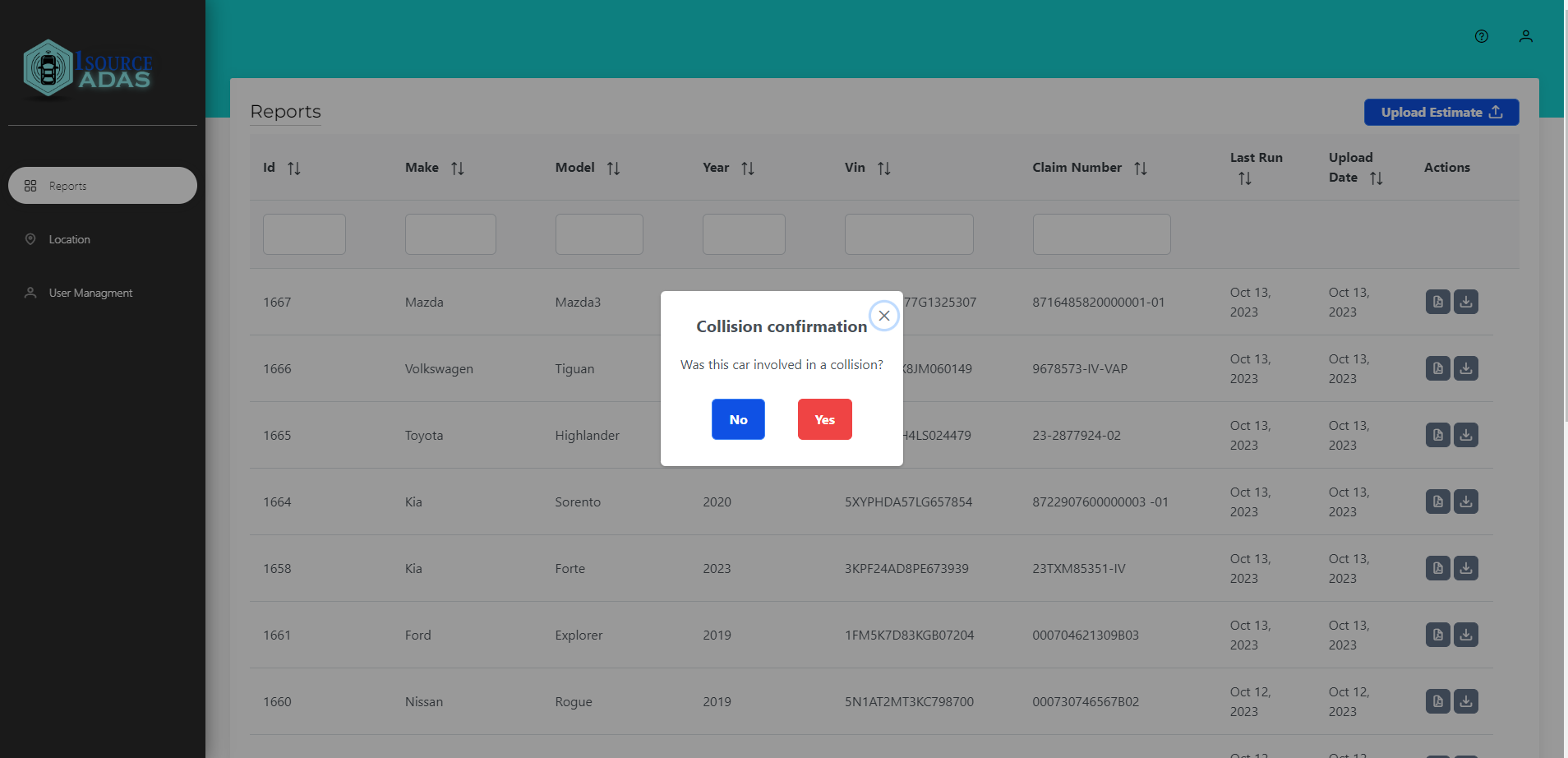Focus the Vin filter field
Image resolution: width=1568 pixels, height=758 pixels.
(x=909, y=234)
